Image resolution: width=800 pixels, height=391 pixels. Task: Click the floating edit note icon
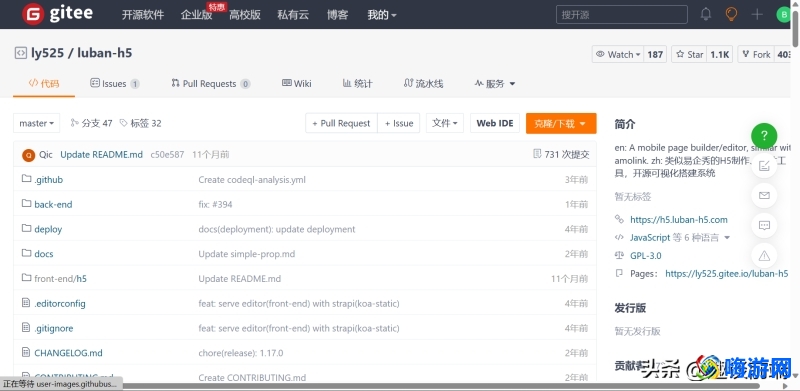(x=764, y=165)
